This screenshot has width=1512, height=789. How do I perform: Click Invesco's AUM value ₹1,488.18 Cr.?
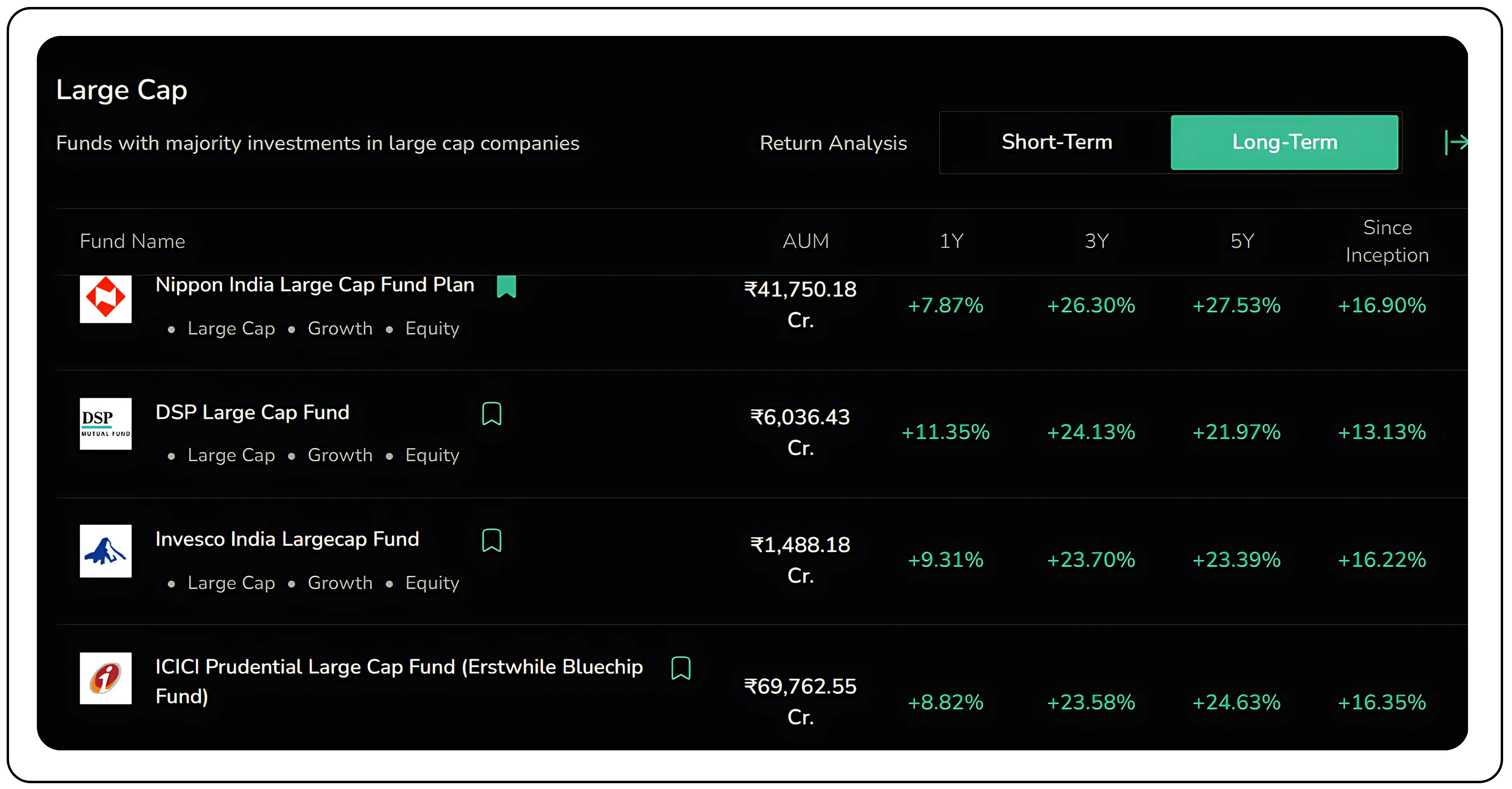(800, 559)
